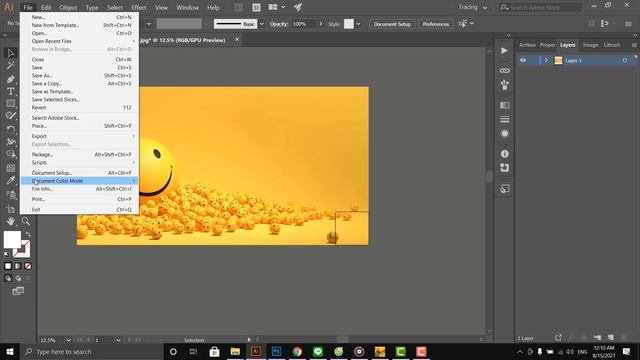This screenshot has height=360, width=640.
Task: Select the Symbol Sprayer tool
Action: [x=11, y=195]
